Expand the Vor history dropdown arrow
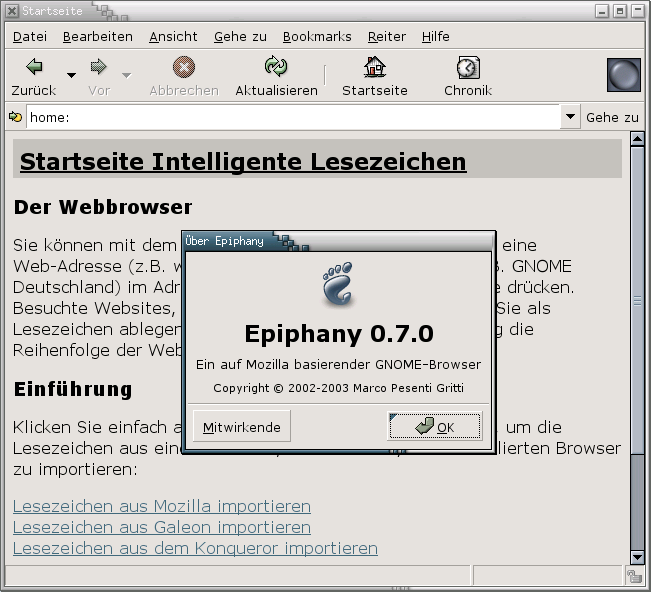Image resolution: width=651 pixels, height=592 pixels. [126, 75]
